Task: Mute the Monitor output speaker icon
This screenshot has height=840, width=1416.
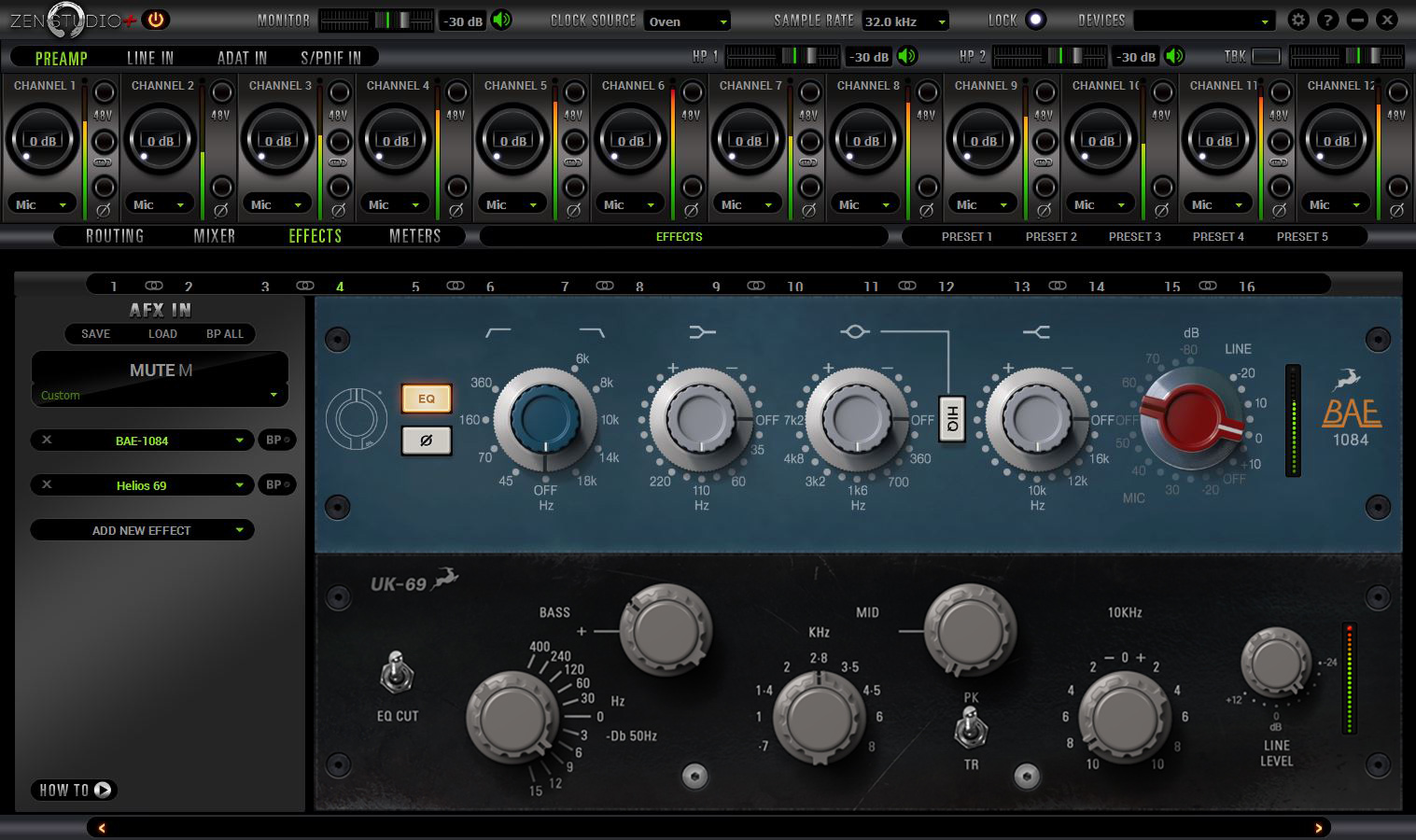Action: pos(501,20)
